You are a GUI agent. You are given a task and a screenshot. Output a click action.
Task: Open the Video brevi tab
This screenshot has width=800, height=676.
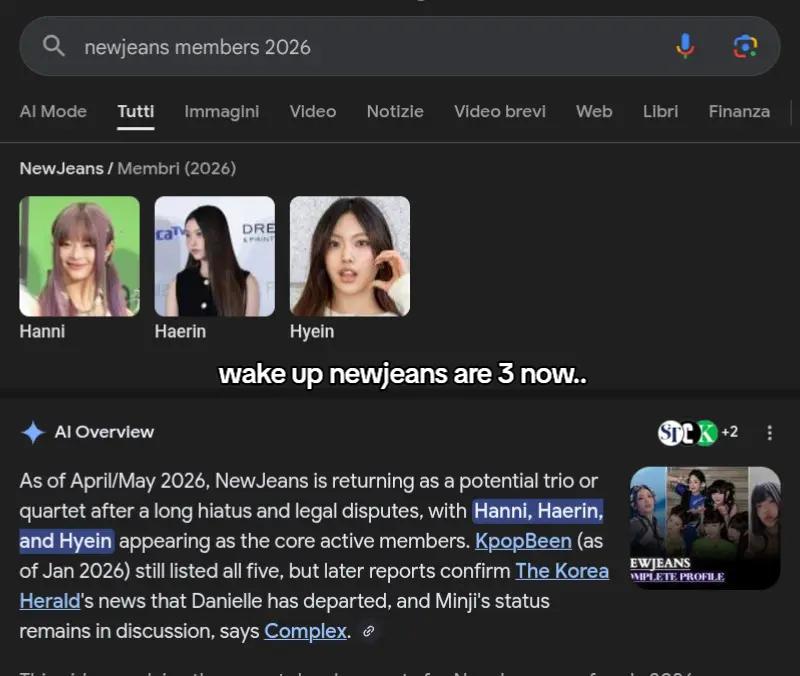click(x=500, y=111)
